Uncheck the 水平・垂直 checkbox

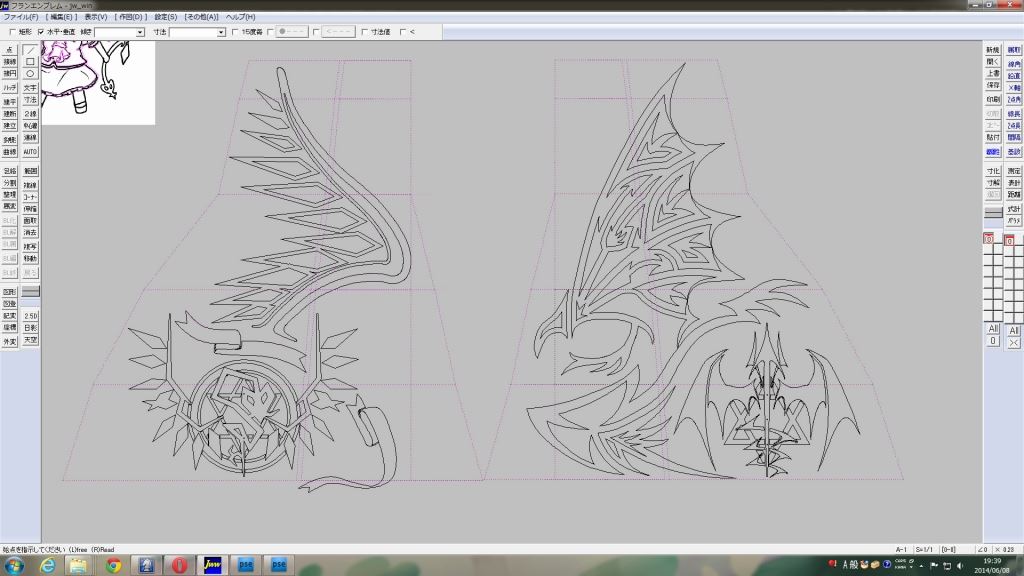coord(40,31)
